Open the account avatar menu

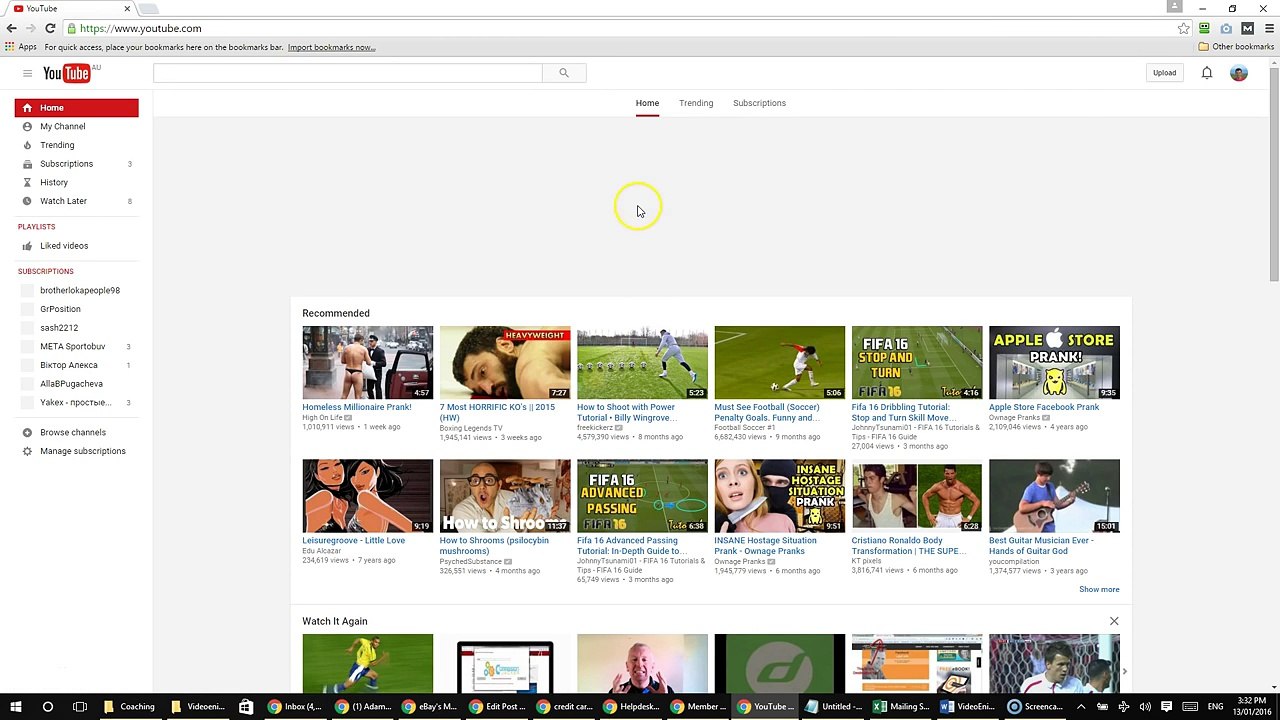(1239, 73)
